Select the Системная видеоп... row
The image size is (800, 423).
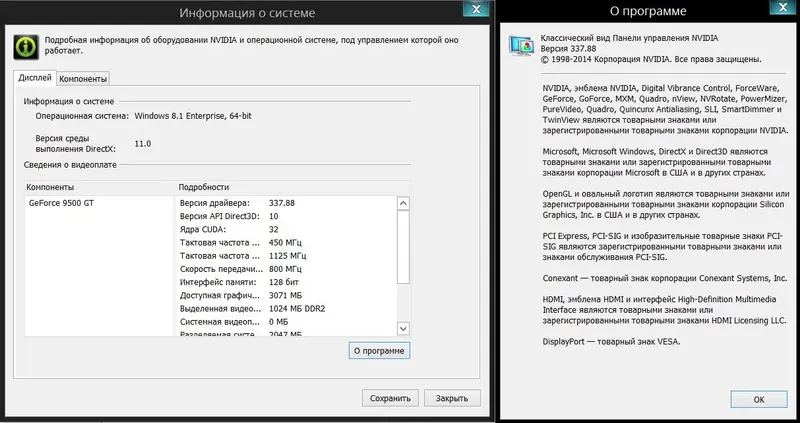[288, 322]
